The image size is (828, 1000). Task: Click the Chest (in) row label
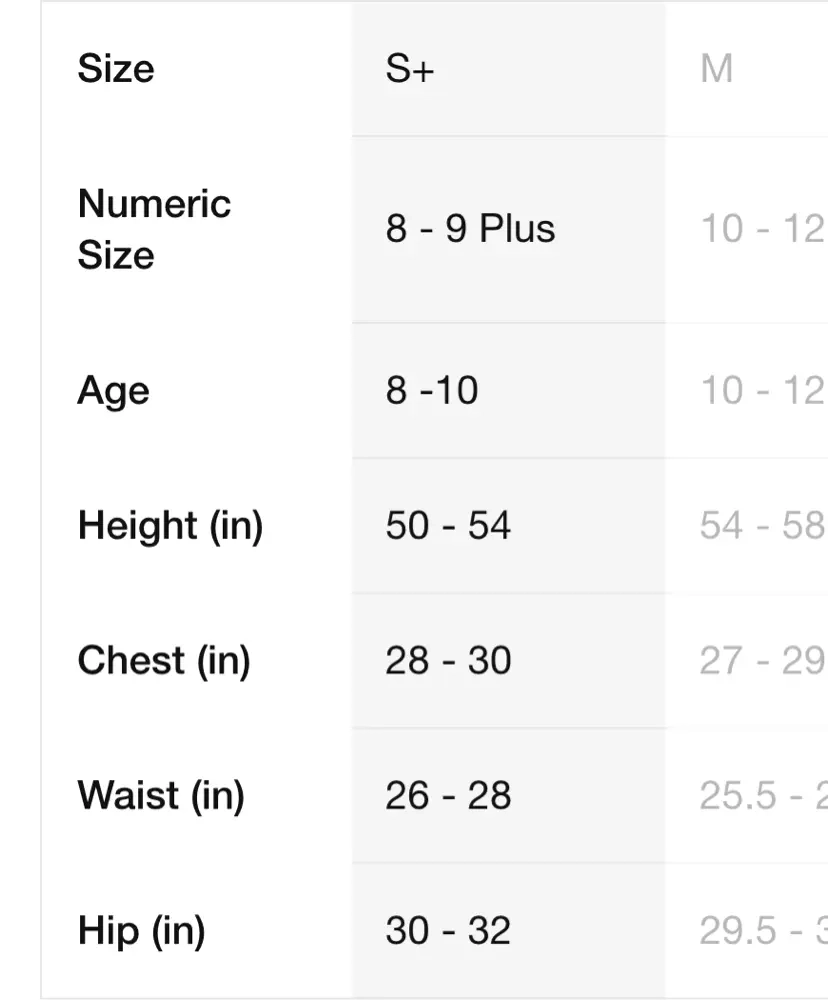point(164,660)
